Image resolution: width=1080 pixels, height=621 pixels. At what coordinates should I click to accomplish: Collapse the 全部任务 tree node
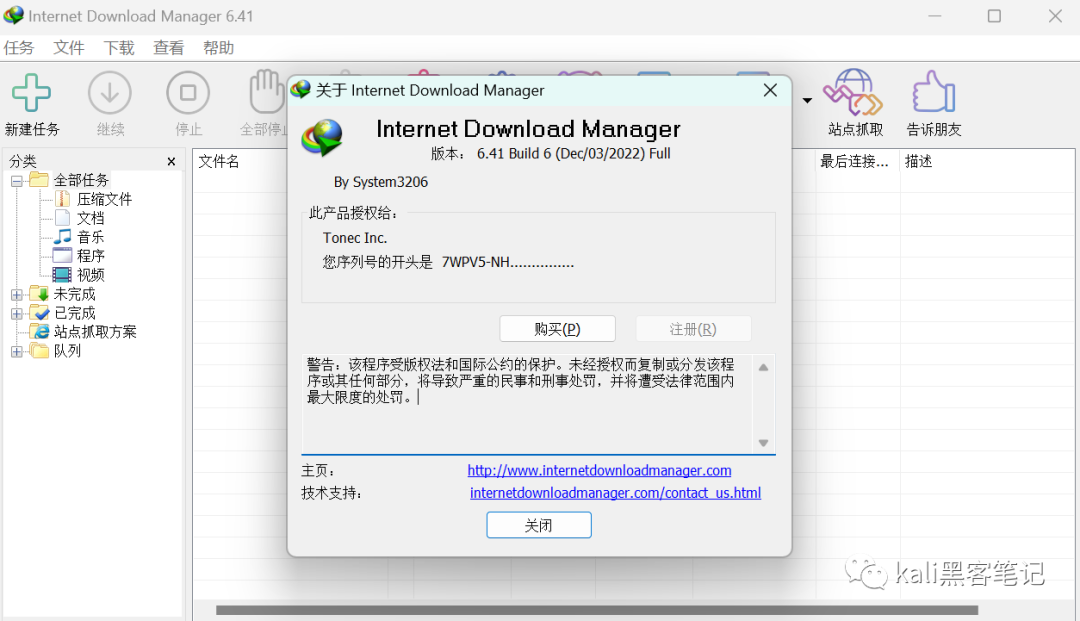(x=17, y=181)
